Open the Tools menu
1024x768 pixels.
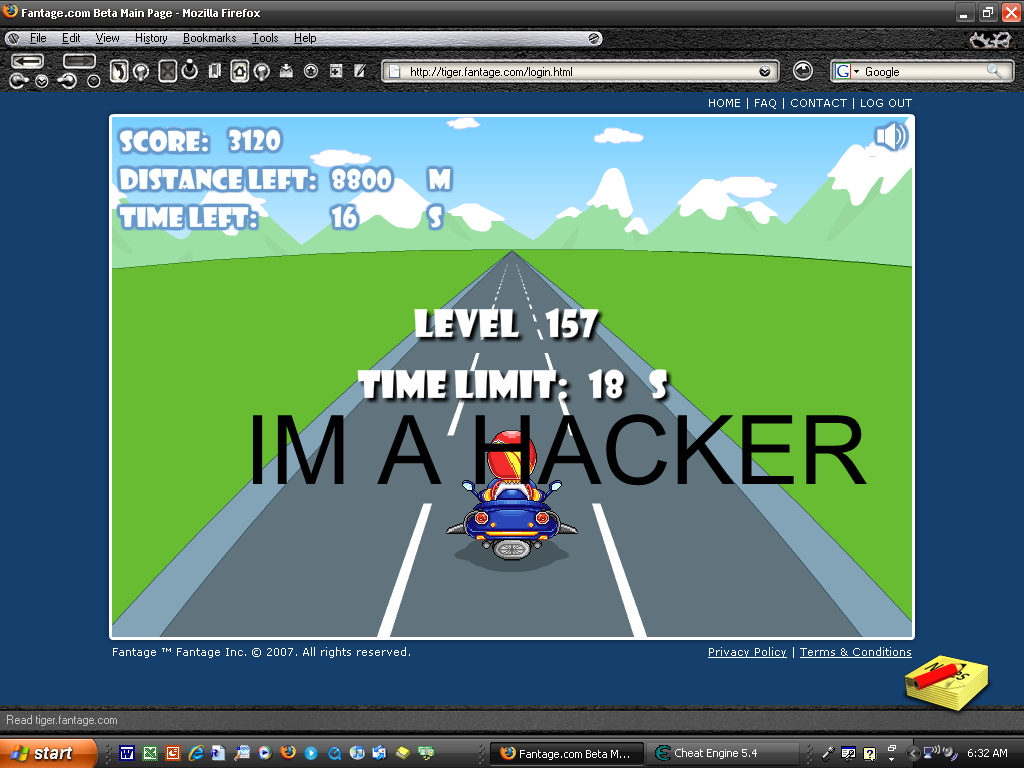pos(265,38)
